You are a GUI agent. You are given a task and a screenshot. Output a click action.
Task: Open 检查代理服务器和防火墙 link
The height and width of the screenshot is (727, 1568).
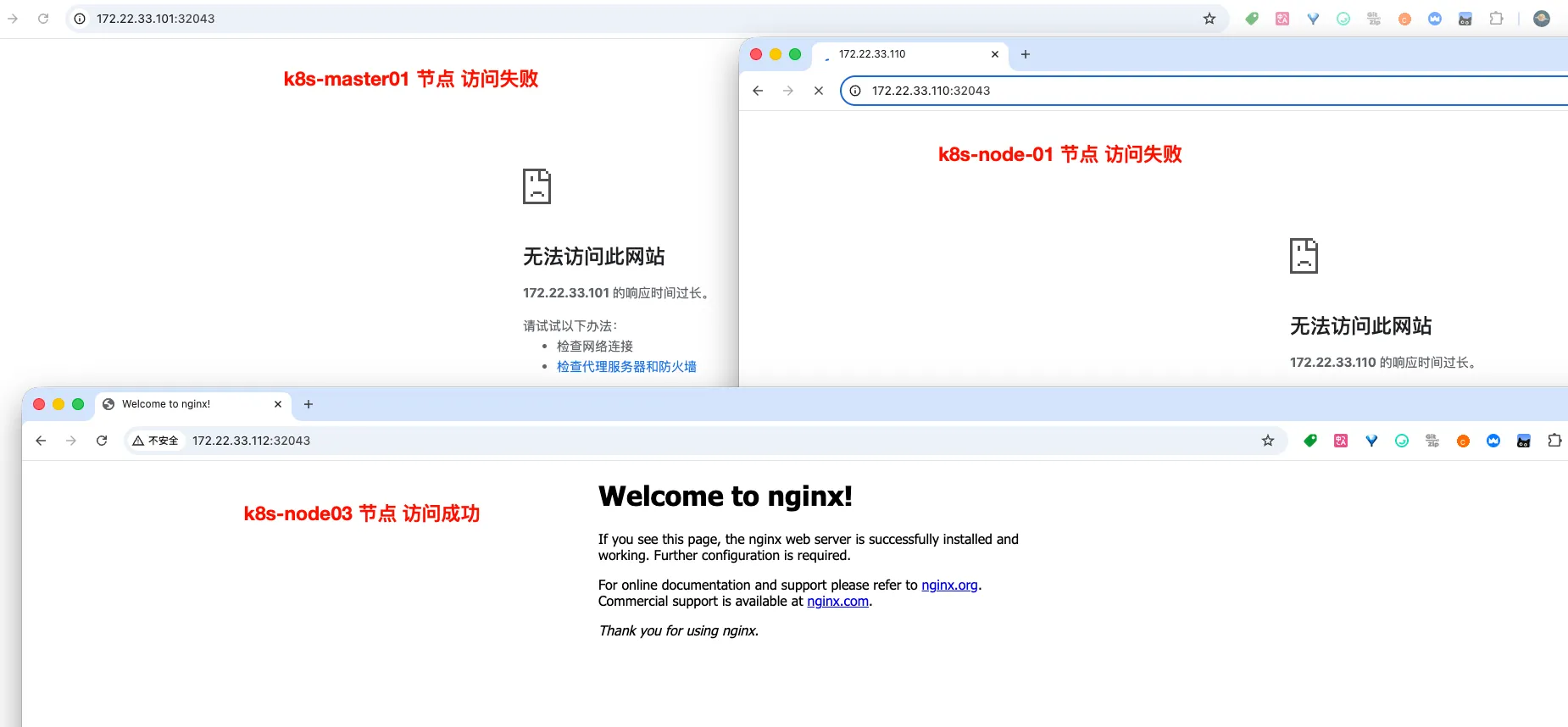626,367
